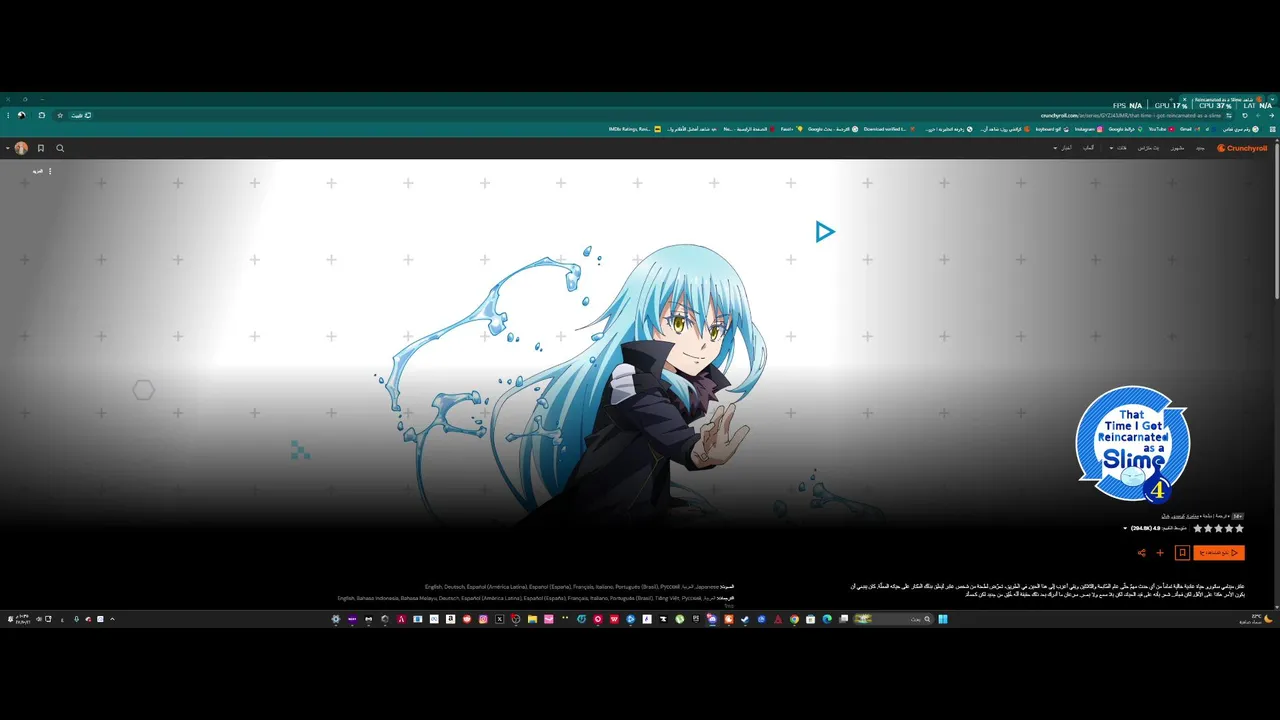Open the YouTube bookmark
Screen dimensions: 1280x720
click(x=1162, y=129)
